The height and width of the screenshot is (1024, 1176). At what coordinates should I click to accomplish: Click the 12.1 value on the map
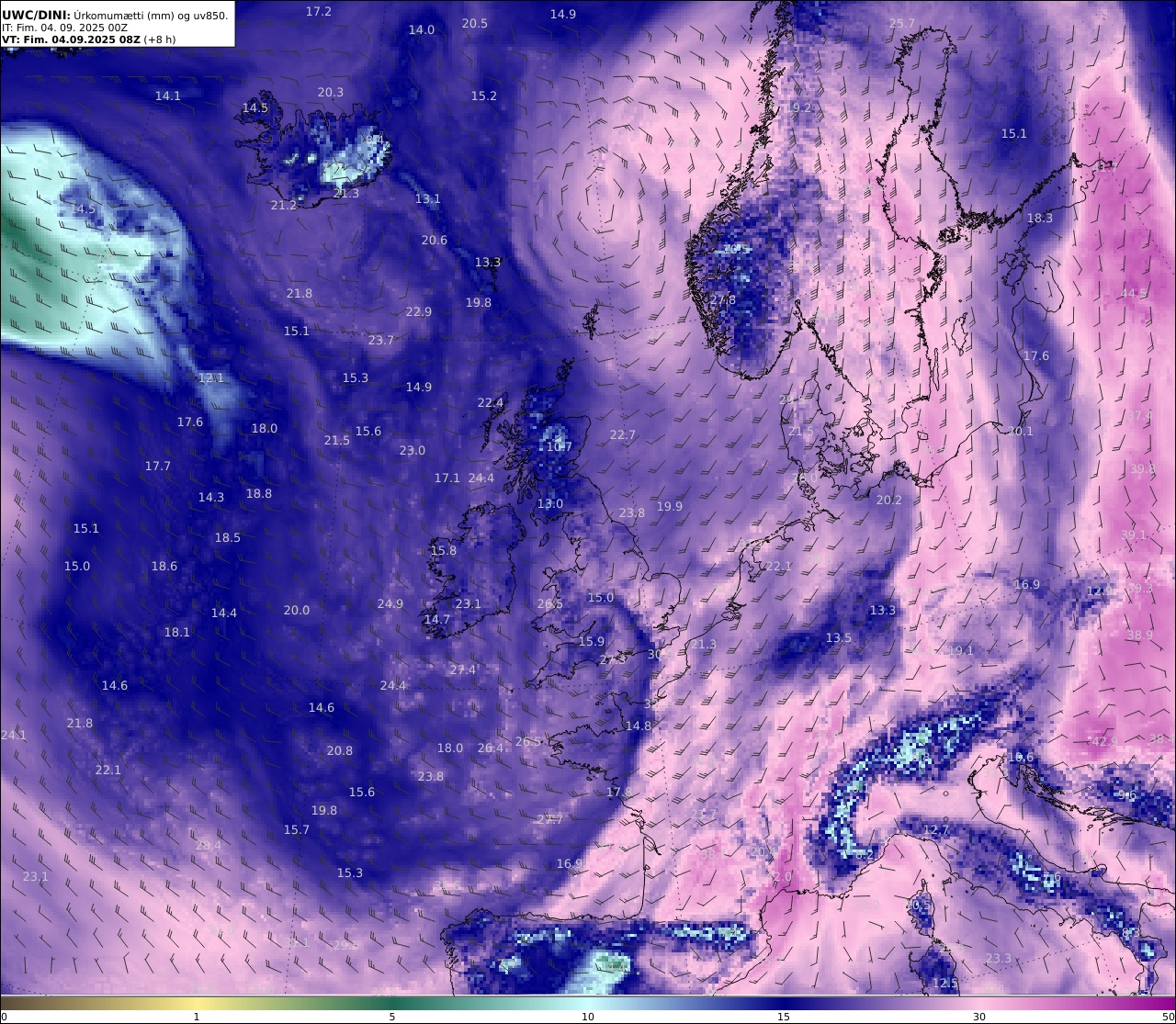(211, 378)
